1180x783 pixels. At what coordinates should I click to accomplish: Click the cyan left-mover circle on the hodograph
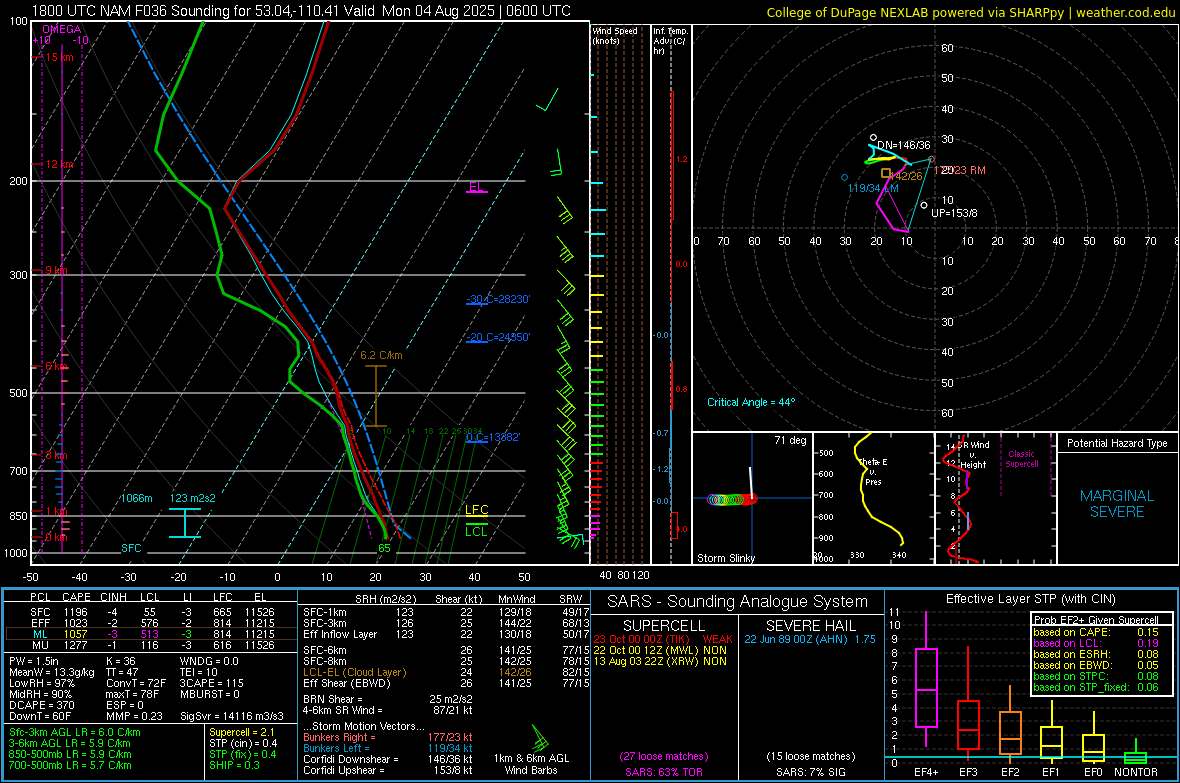pos(844,178)
